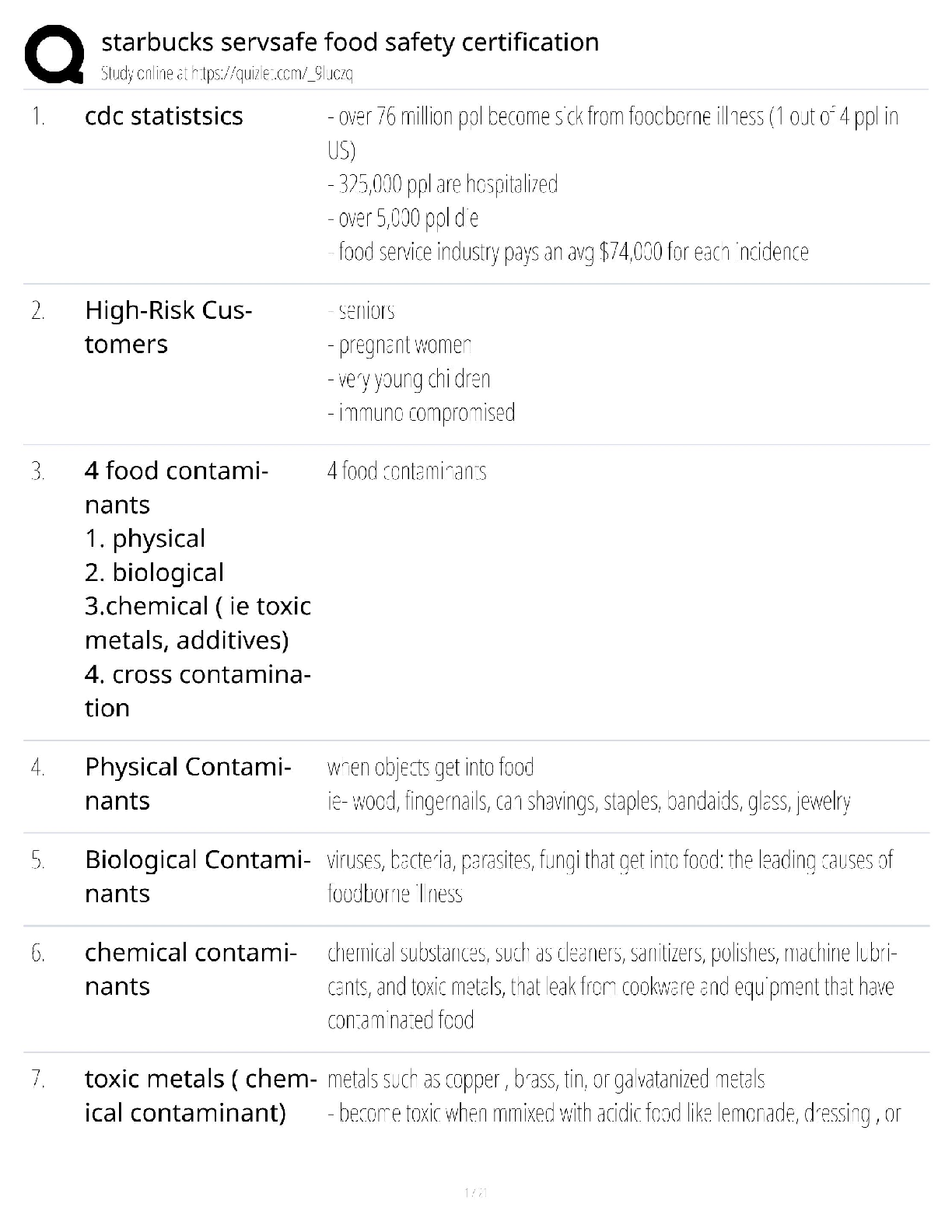This screenshot has width=952, height=1232.
Task: Click the '3.chemical ( ie toxic metals' line
Action: click(x=198, y=623)
